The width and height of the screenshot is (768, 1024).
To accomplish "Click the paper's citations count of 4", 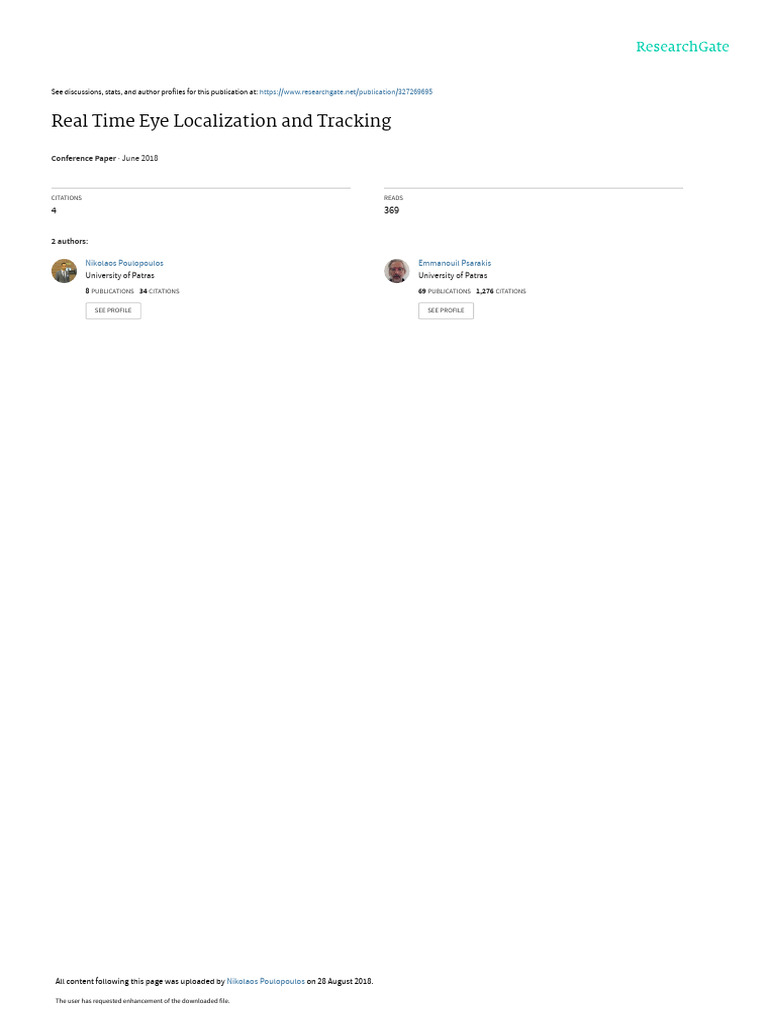I will [54, 210].
